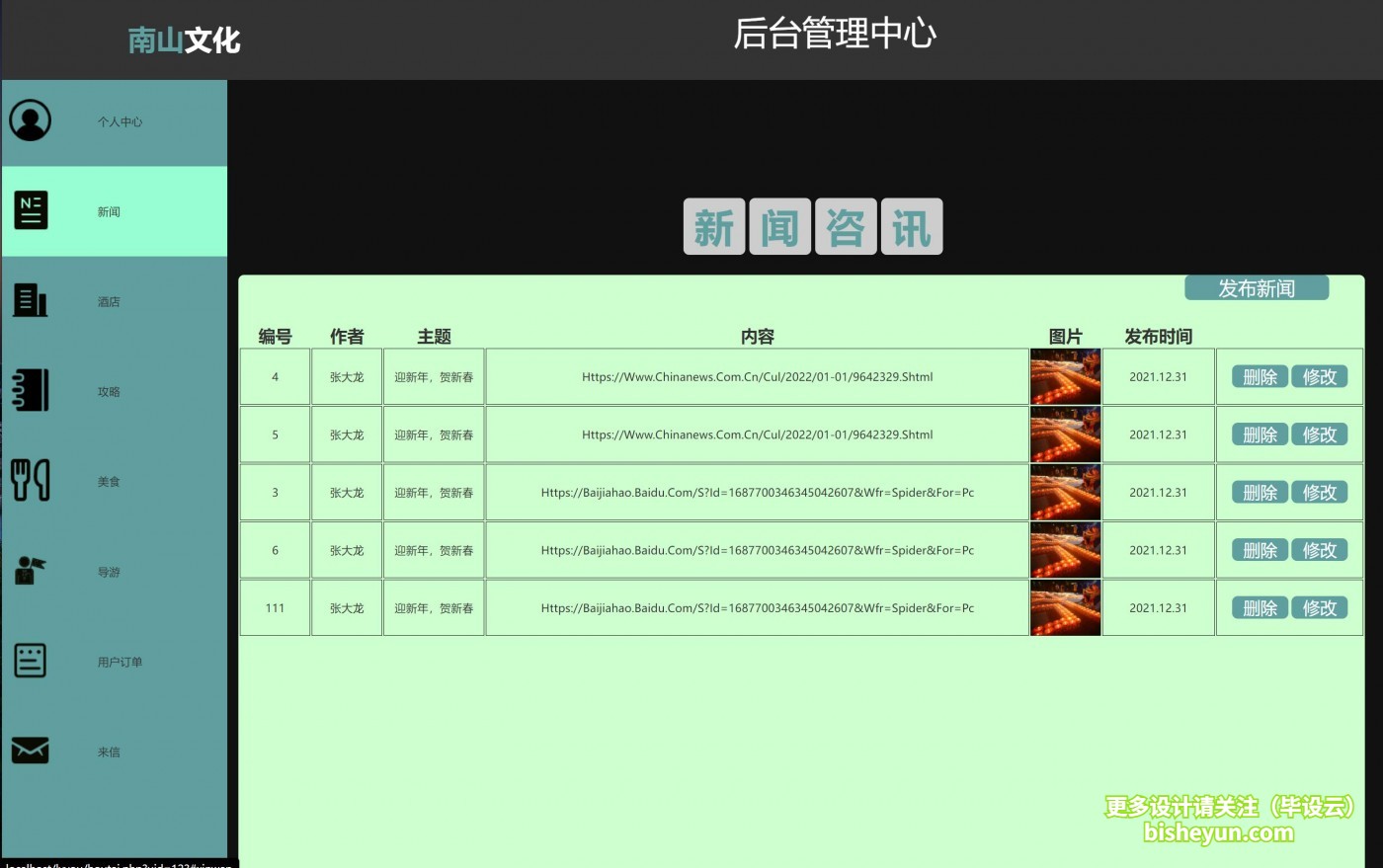Click the 发布新闻 publish button

point(1257,287)
